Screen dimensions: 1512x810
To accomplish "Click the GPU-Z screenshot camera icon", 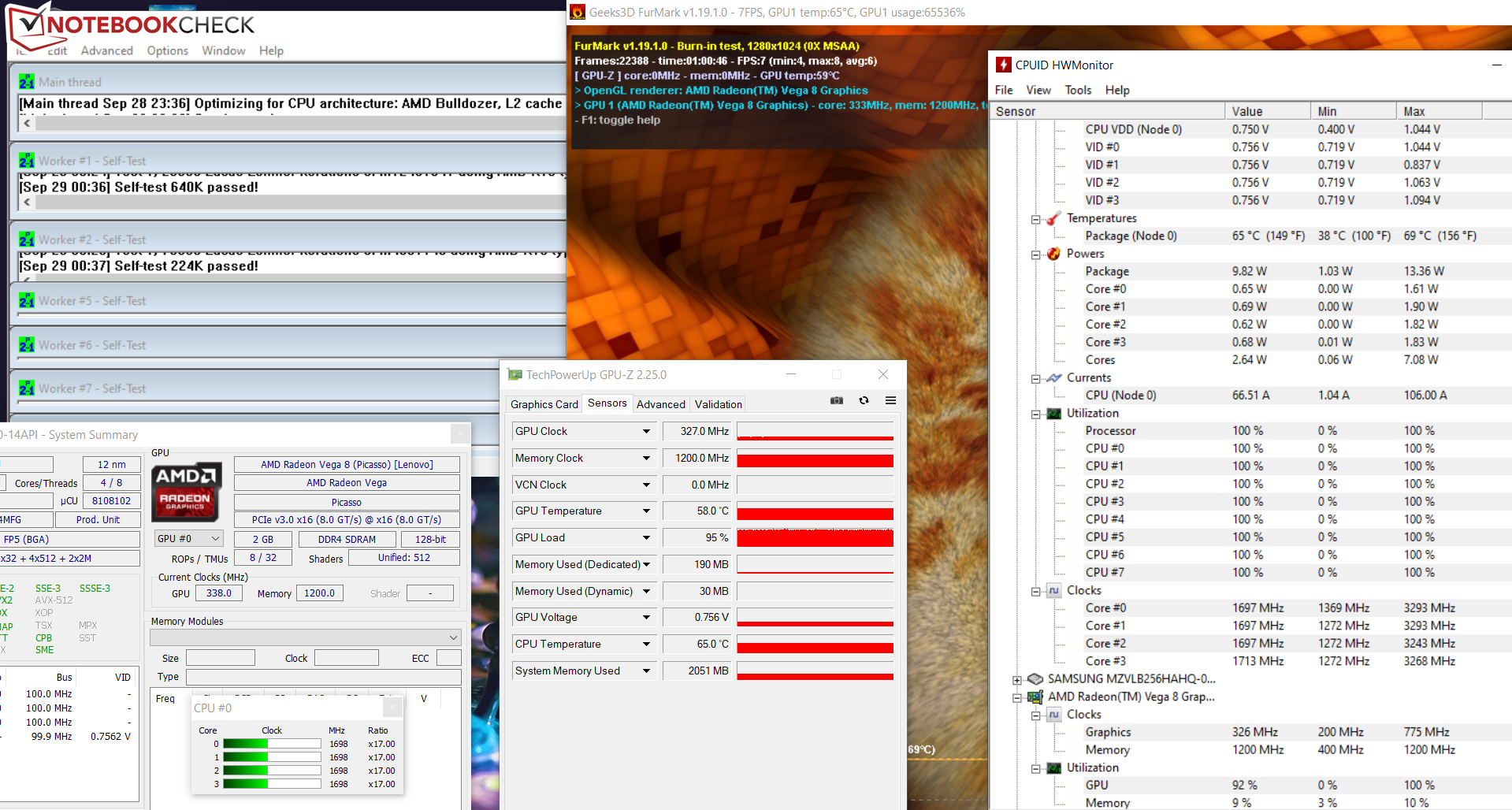I will (x=837, y=401).
